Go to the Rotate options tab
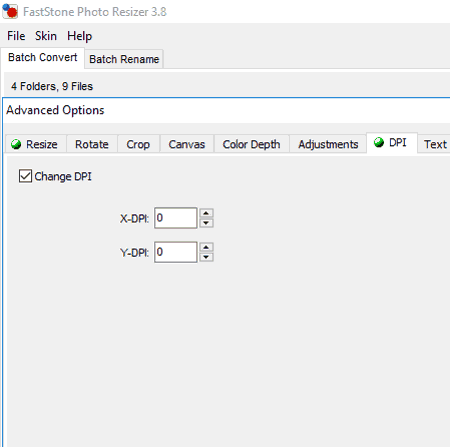 (92, 144)
